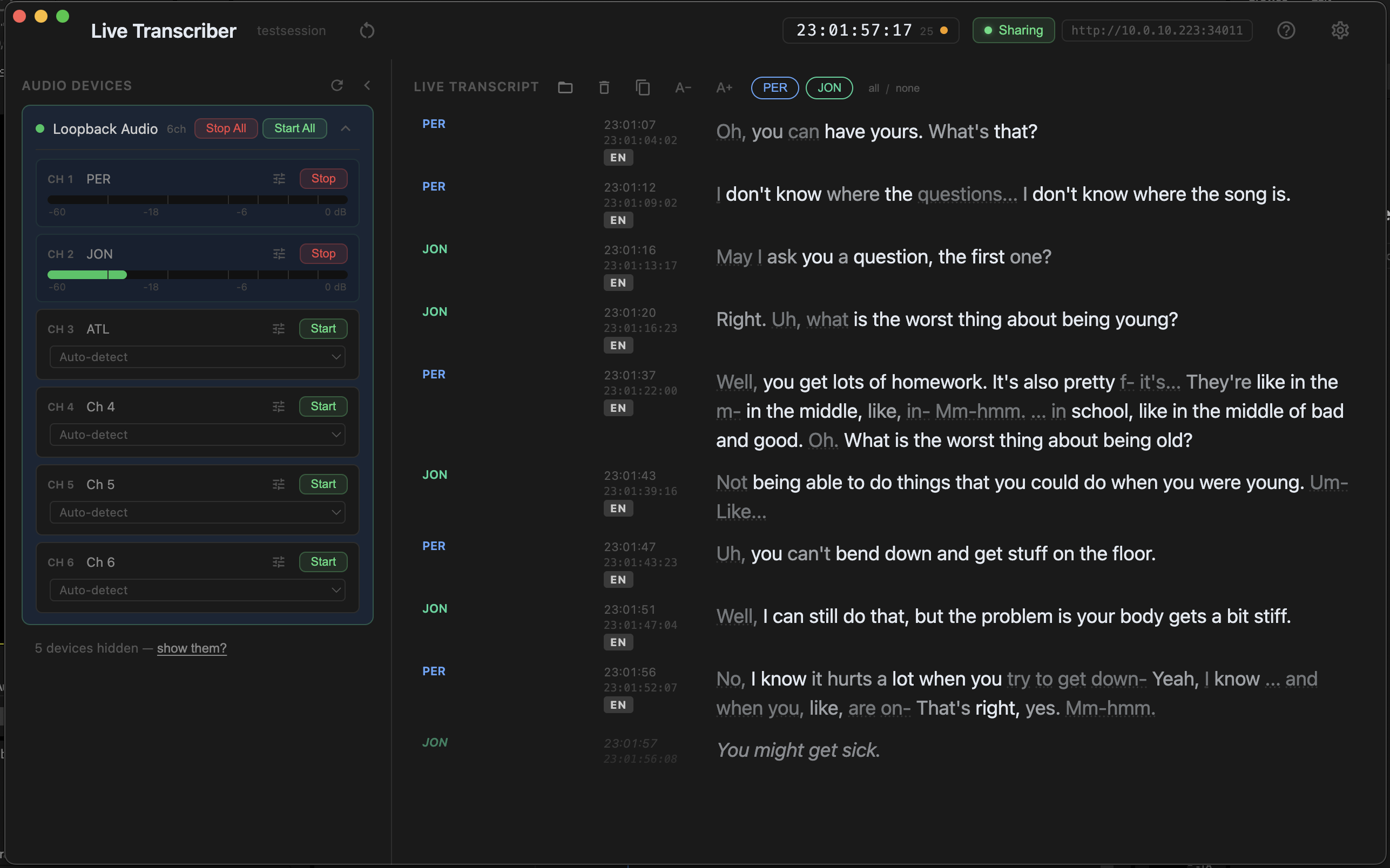The height and width of the screenshot is (868, 1390).
Task: Stop transcription on CH 1 PER
Action: coord(323,179)
